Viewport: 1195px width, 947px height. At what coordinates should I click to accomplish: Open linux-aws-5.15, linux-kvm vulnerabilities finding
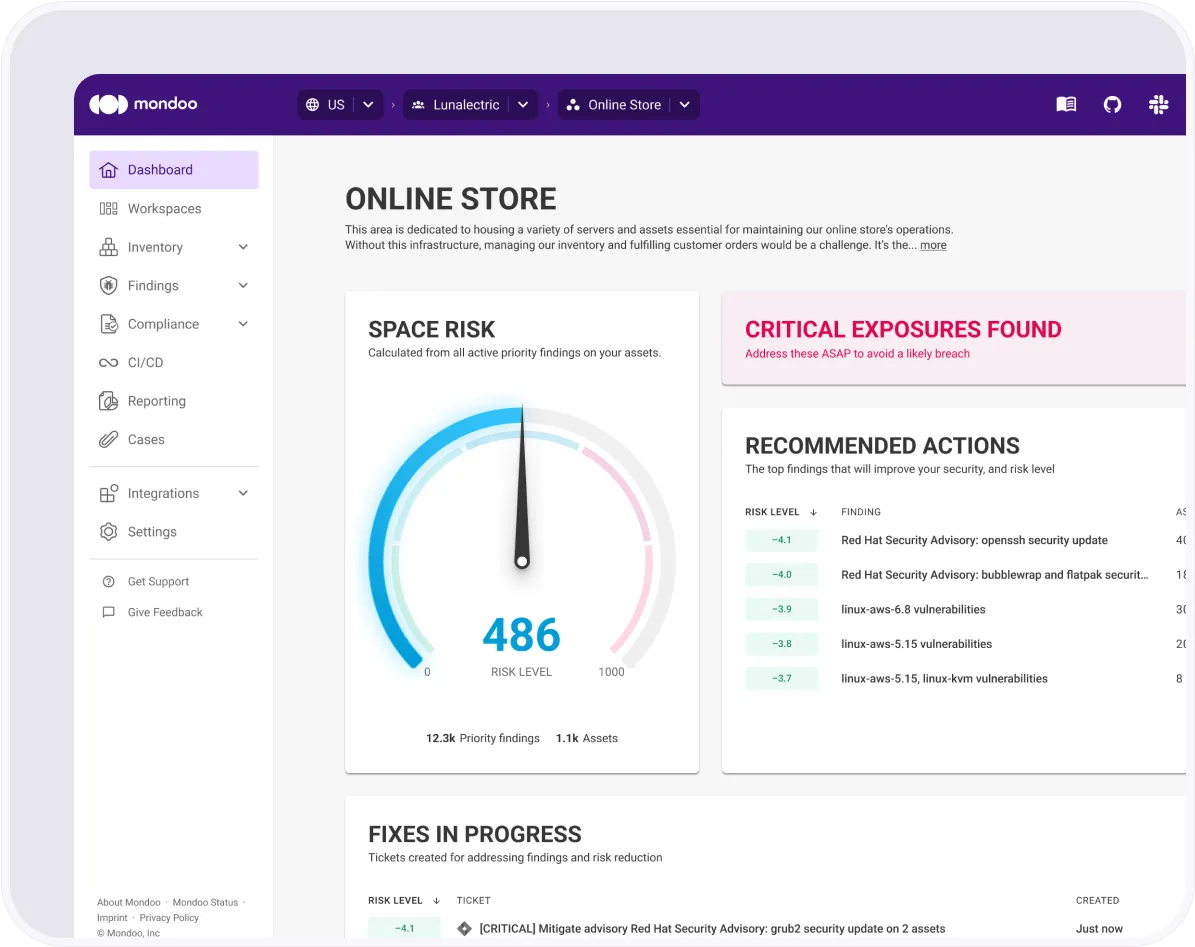[x=944, y=678]
